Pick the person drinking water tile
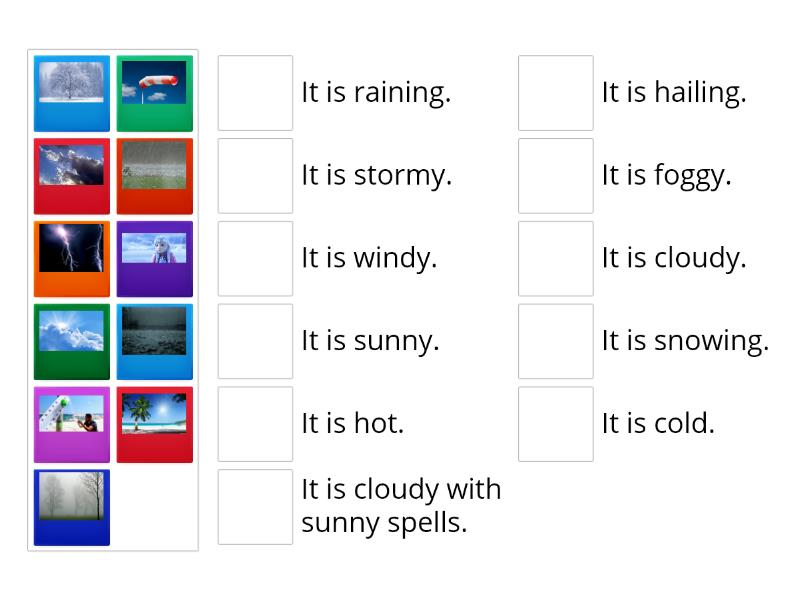 tap(72, 425)
